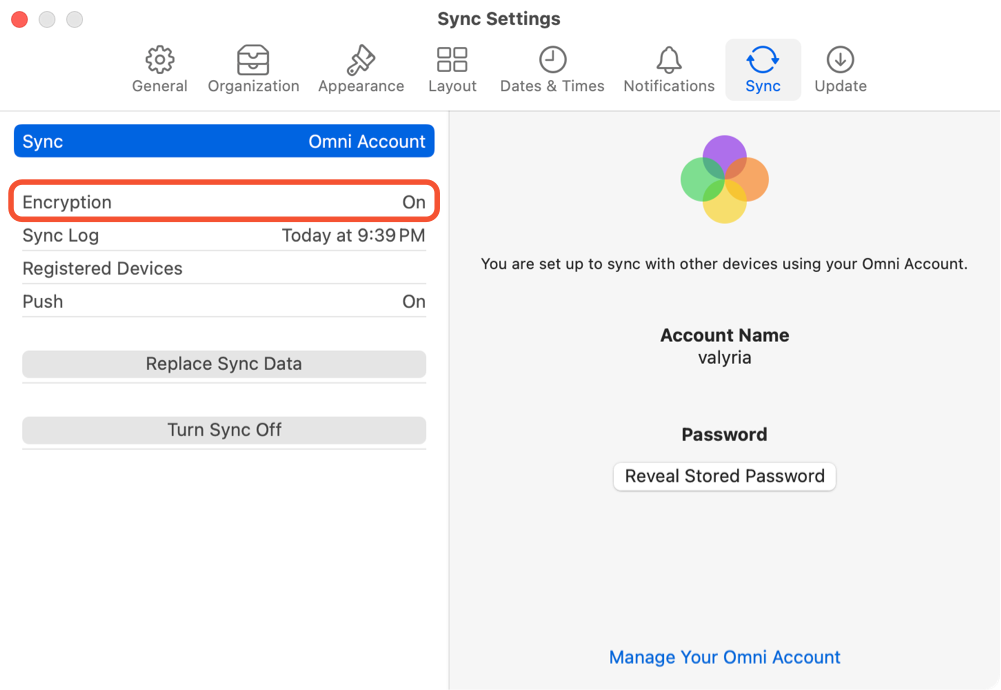Screen dimensions: 1001x690
Task: Open the Sync Log row
Action: click(x=224, y=236)
